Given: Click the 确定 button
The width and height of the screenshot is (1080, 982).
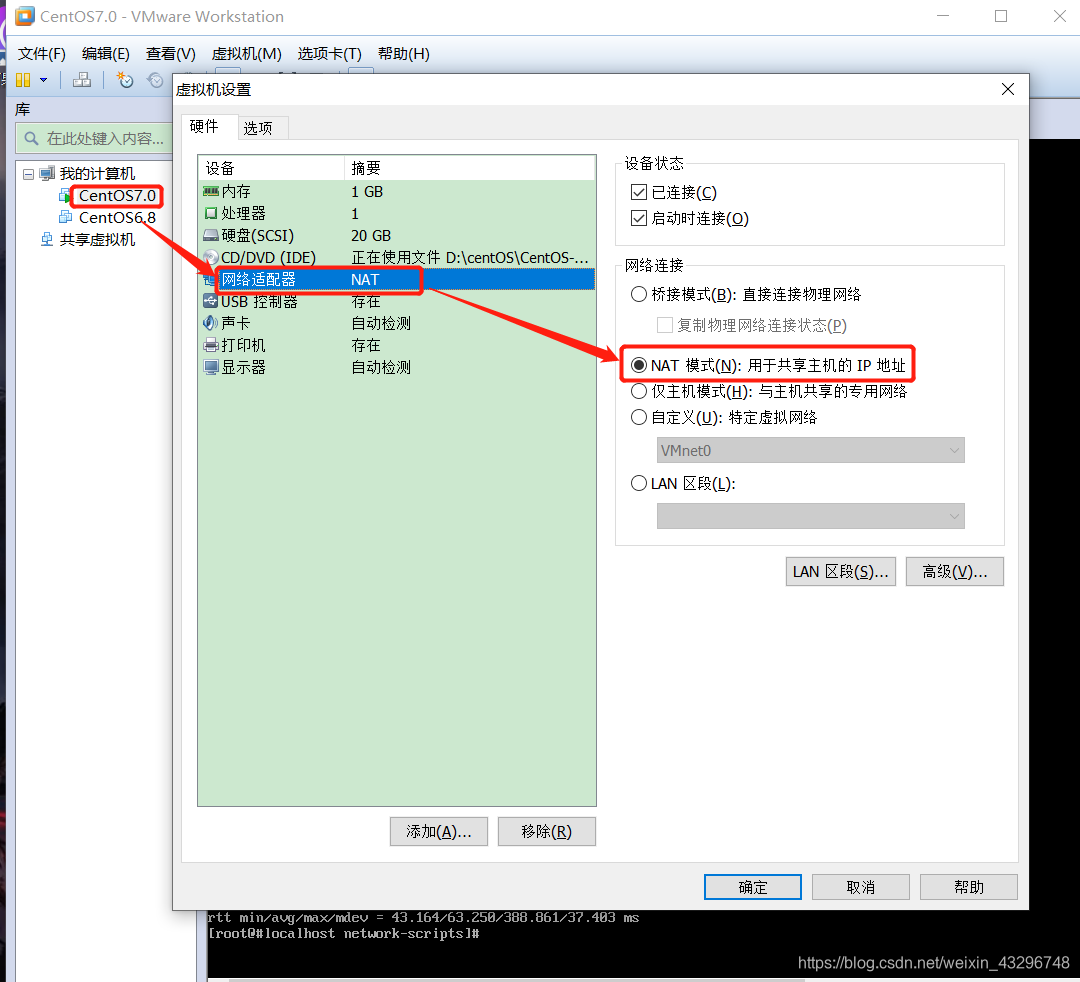Looking at the screenshot, I should pos(753,887).
